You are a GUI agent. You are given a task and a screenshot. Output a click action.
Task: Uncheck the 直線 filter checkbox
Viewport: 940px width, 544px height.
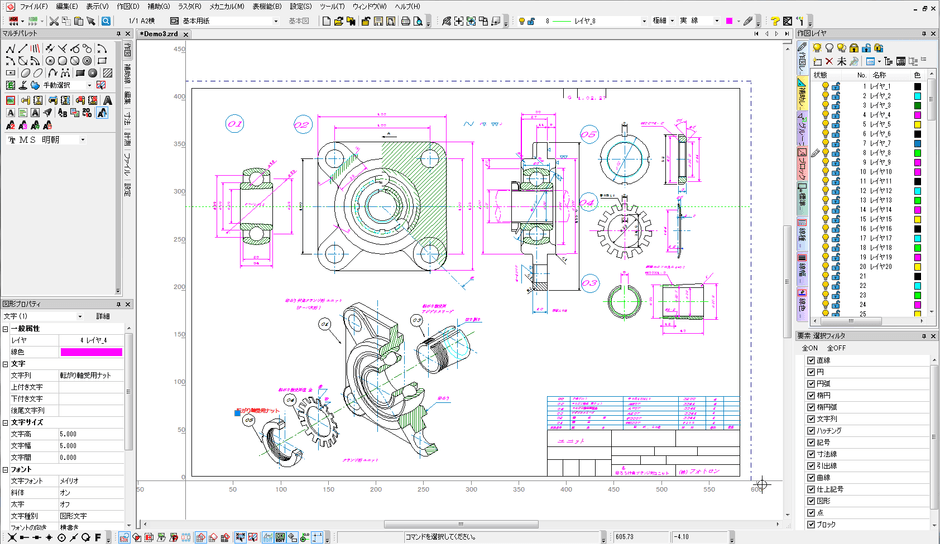point(811,360)
